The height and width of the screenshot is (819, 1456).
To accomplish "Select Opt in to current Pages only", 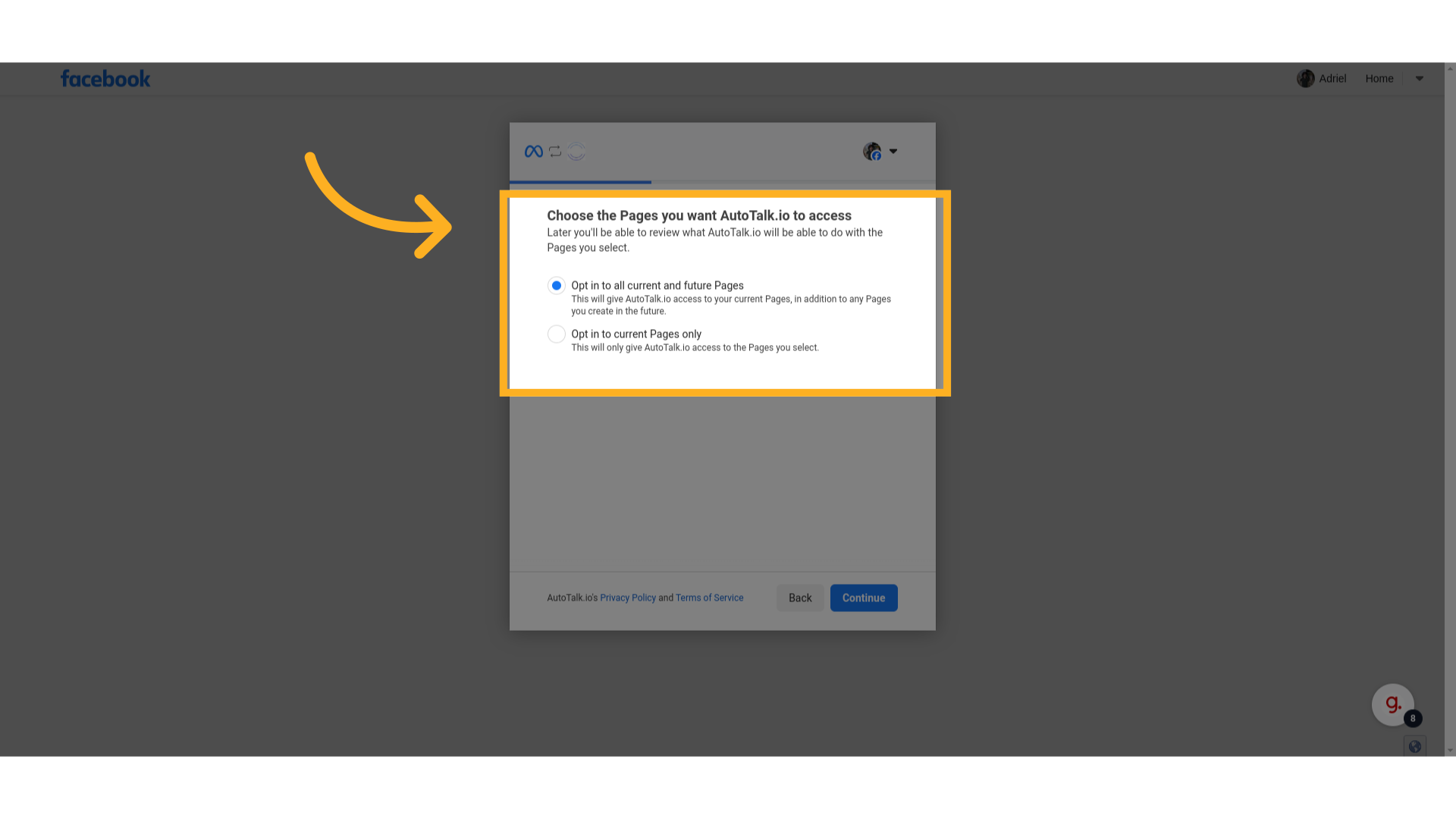I will point(557,334).
